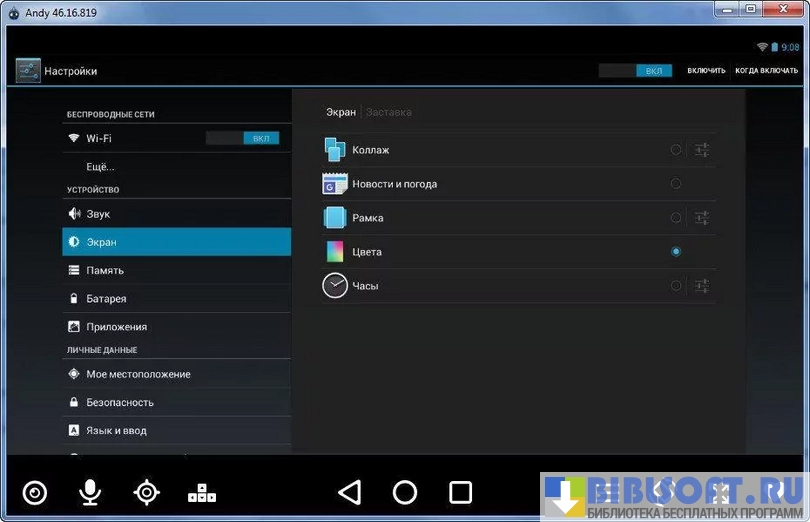Screen dimensions: 810x522
Task: Click the keyboard mapping icon in bottom bar
Action: tap(202, 492)
